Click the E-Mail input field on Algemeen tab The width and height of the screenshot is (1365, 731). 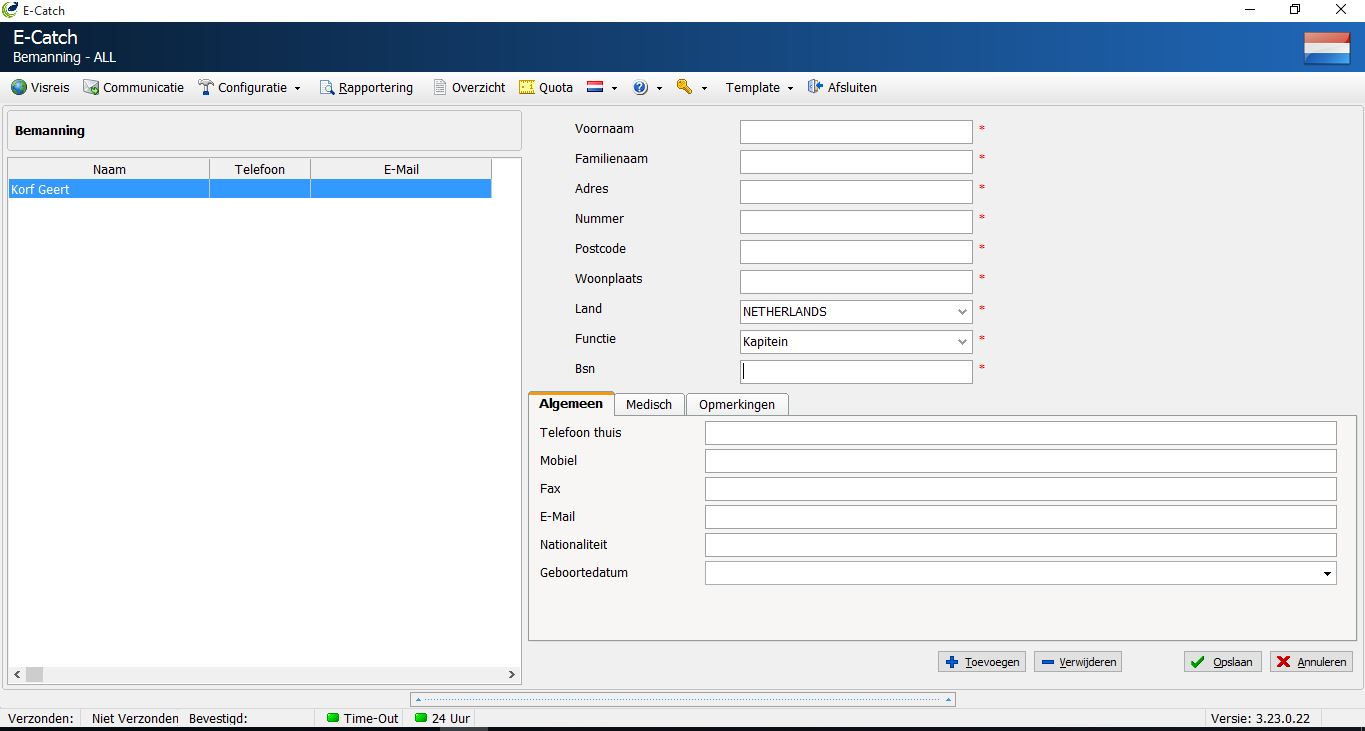pos(1021,517)
